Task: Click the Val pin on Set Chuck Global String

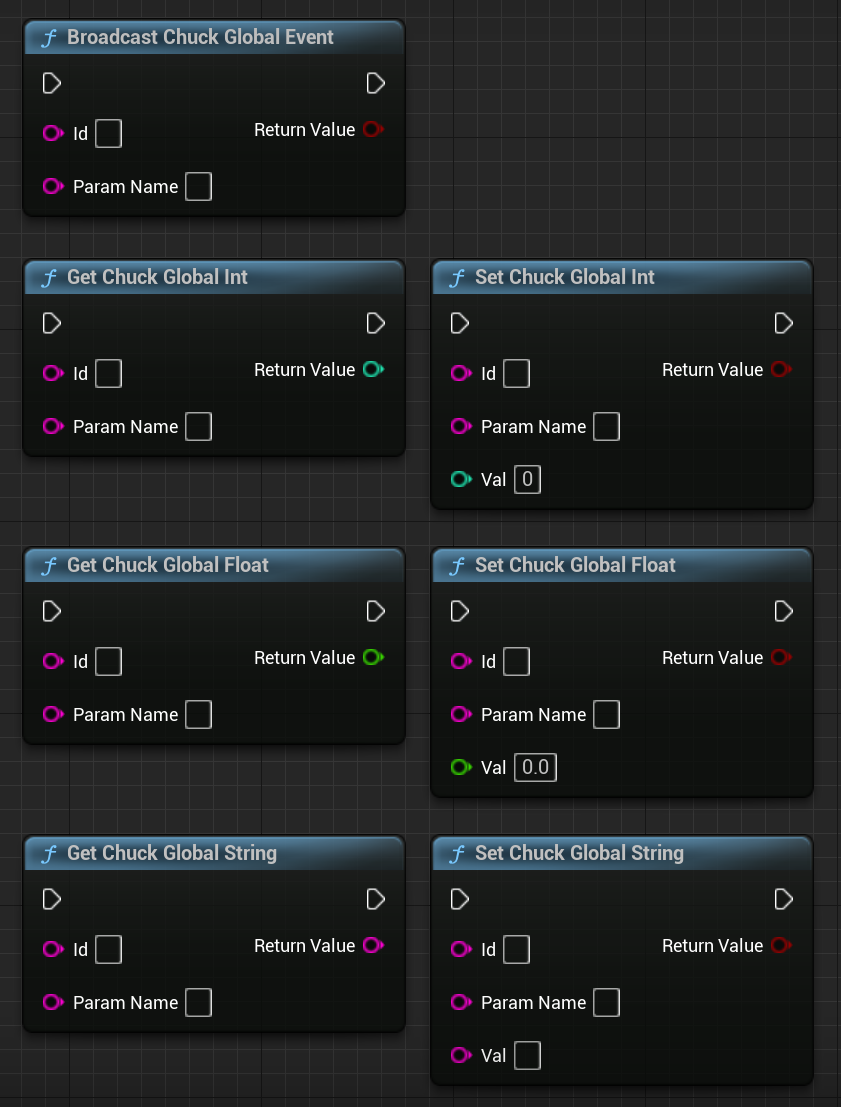Action: 460,1055
